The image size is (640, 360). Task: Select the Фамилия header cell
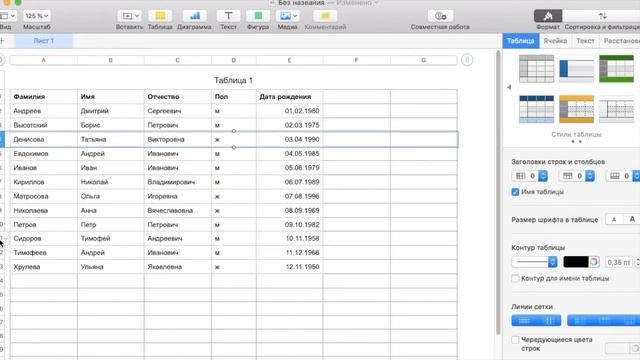(44, 97)
